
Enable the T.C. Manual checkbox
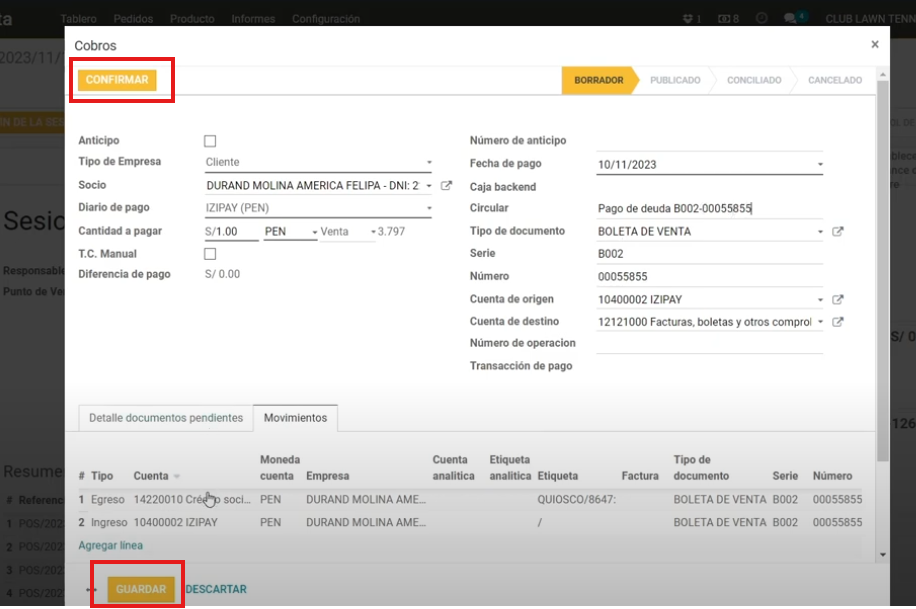click(x=210, y=254)
